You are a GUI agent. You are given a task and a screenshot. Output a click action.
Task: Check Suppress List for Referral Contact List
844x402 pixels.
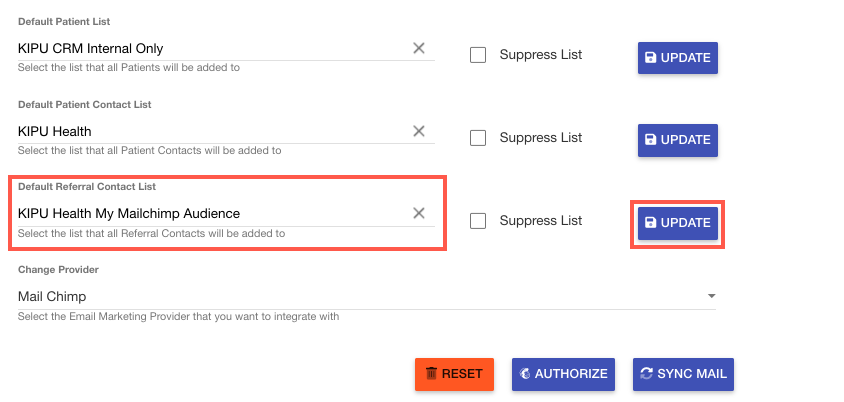478,221
